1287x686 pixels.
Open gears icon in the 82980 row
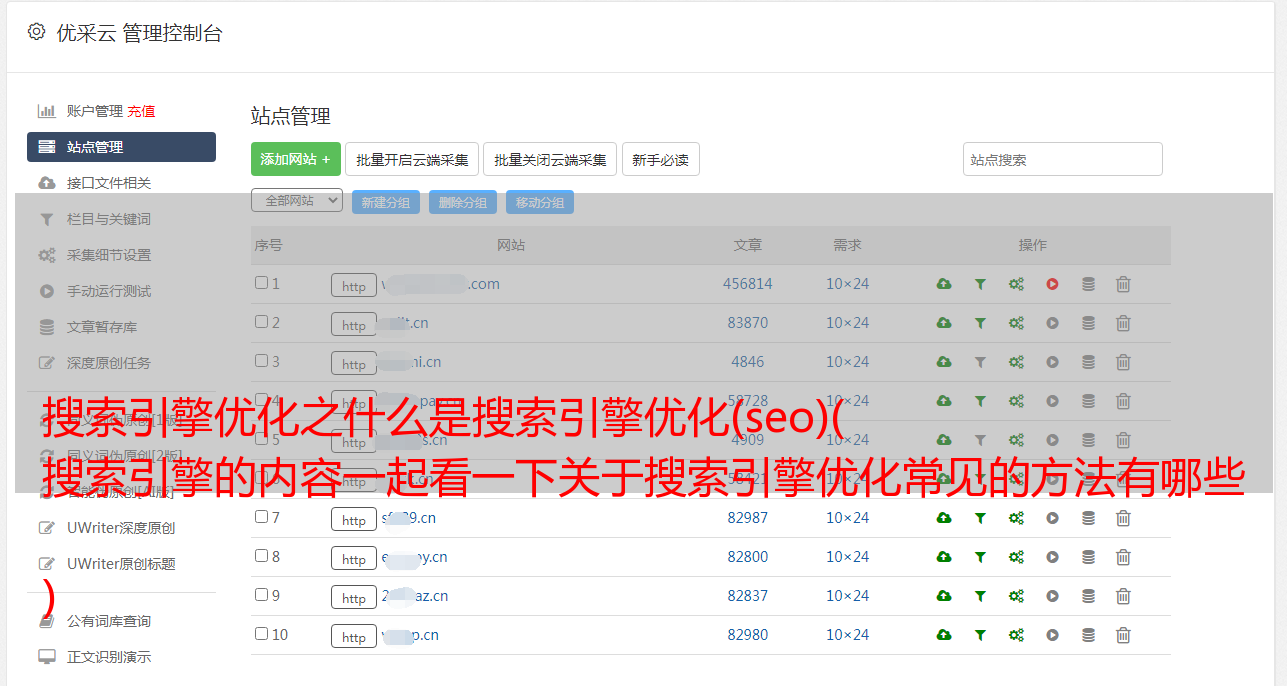point(1016,635)
